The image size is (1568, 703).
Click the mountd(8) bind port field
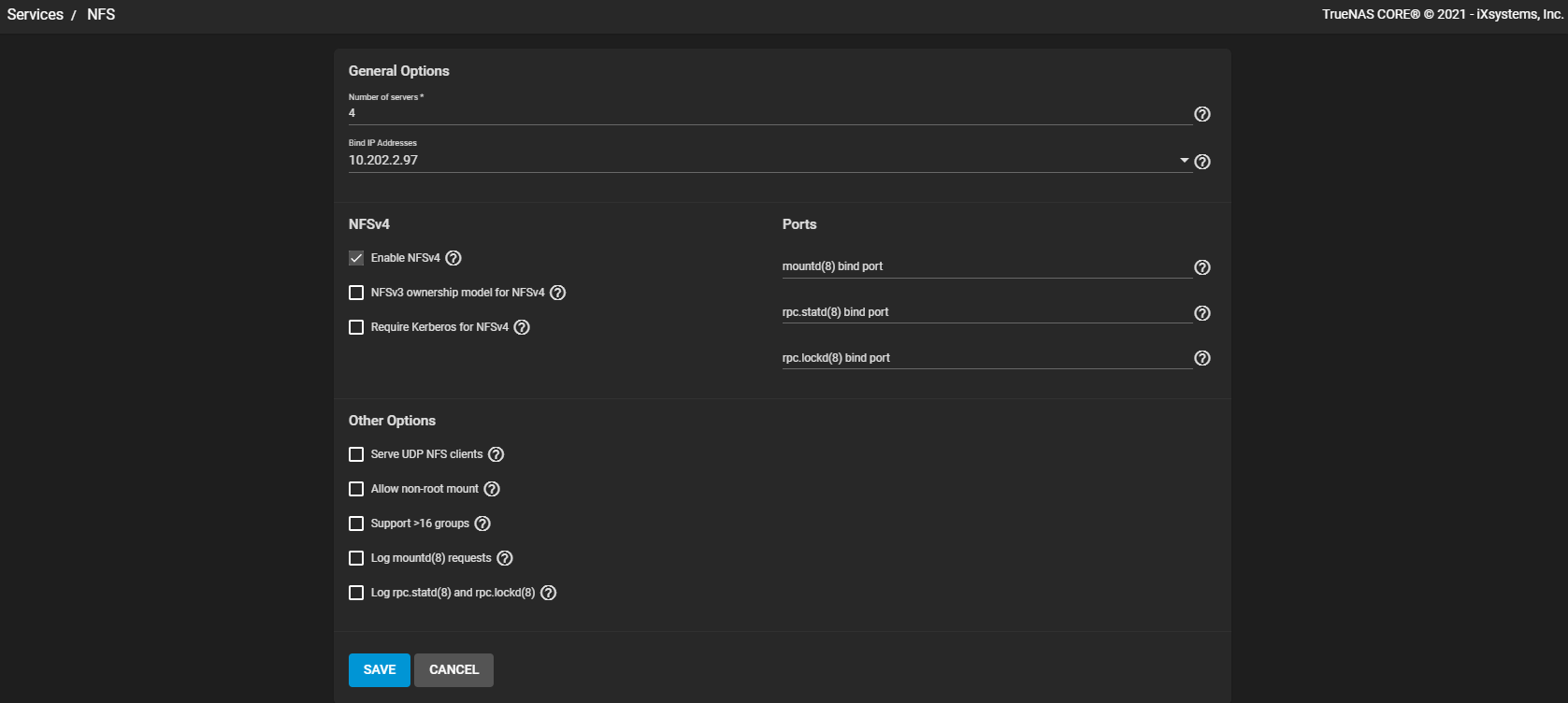[985, 266]
